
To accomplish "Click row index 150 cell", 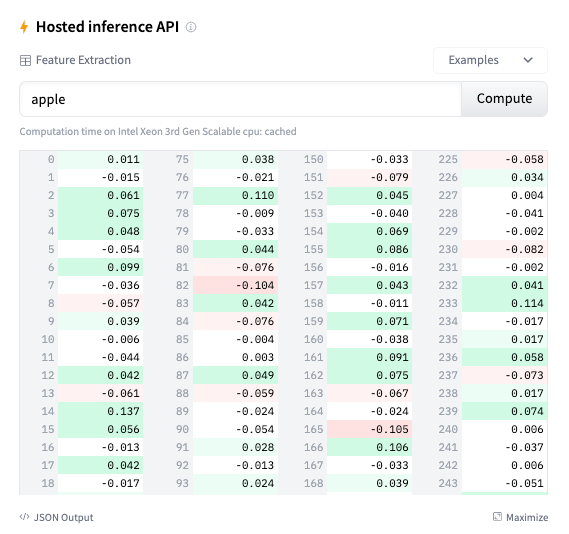I will point(313,159).
